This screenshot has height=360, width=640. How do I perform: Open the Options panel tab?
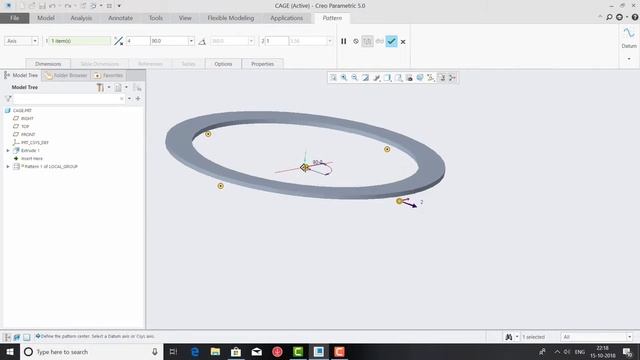tap(223, 64)
